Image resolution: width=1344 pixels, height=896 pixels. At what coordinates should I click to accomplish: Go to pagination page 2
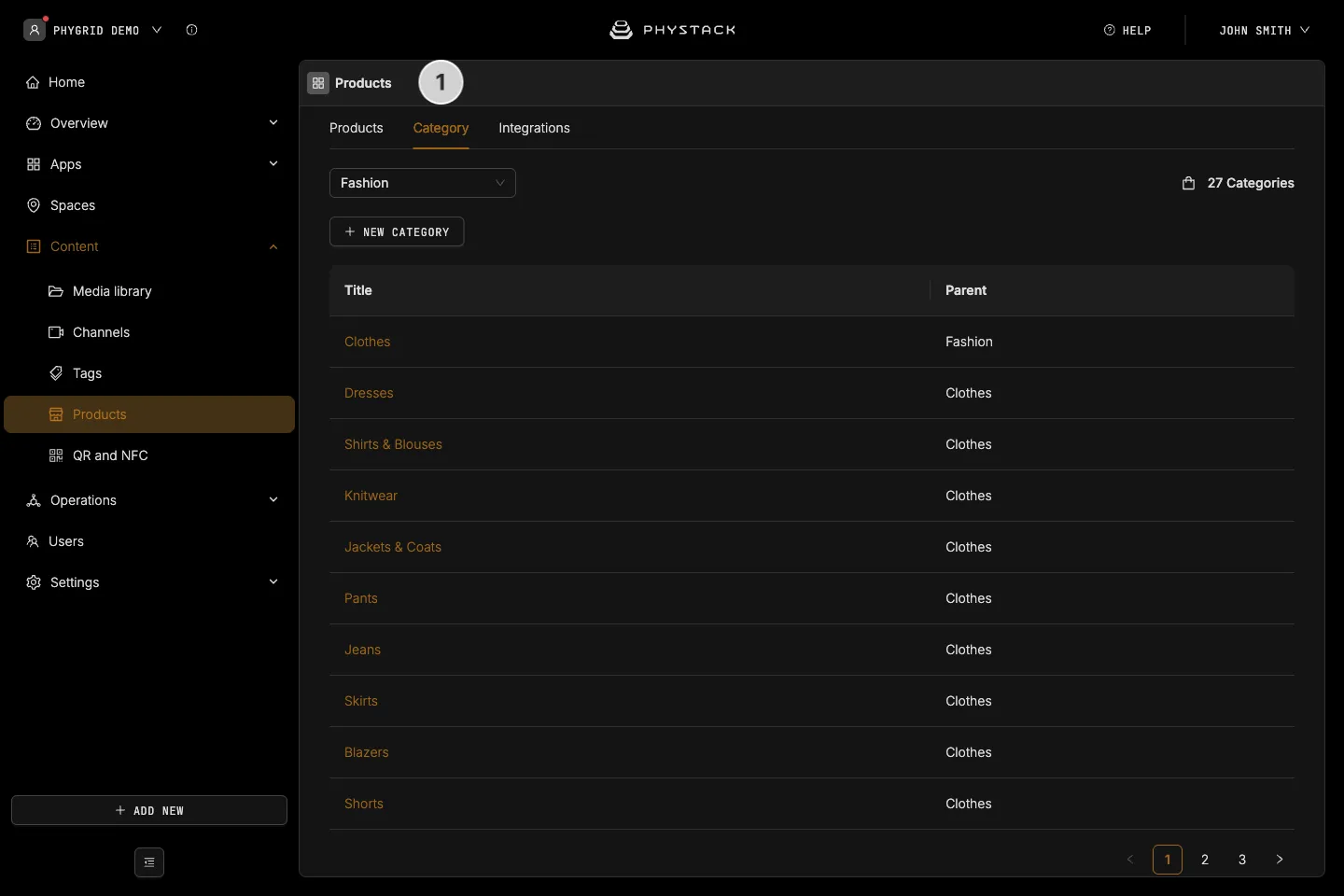(1205, 860)
